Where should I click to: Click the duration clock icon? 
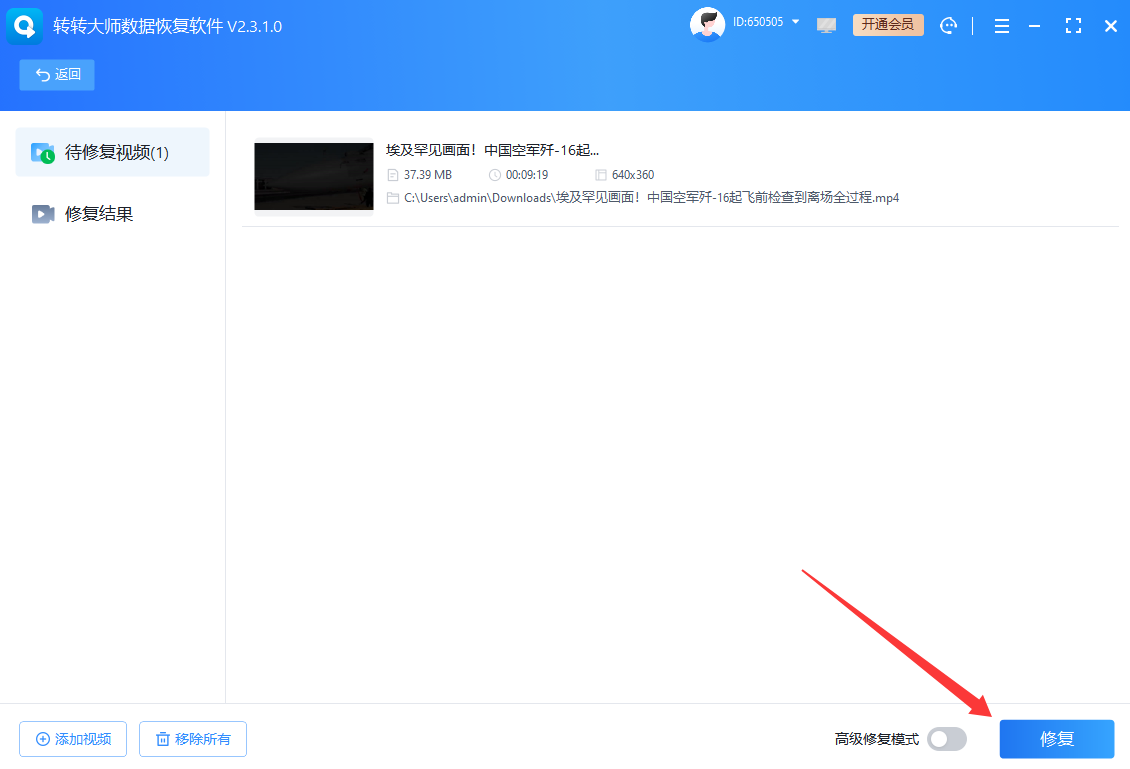tap(494, 174)
